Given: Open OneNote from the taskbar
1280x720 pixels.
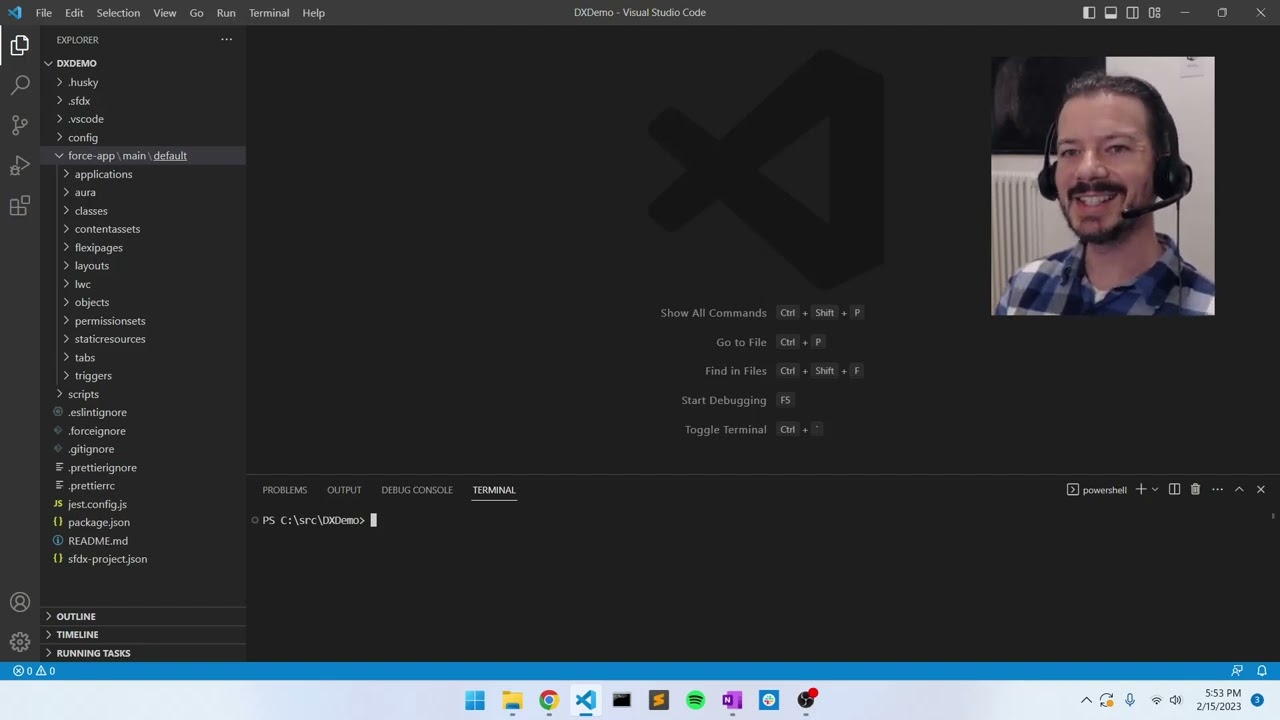Looking at the screenshot, I should click(732, 700).
